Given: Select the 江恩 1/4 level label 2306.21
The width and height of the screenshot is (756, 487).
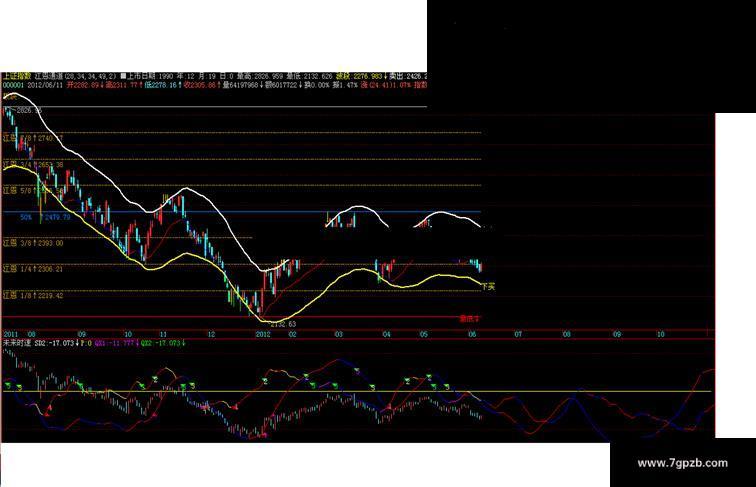Looking at the screenshot, I should (x=33, y=269).
